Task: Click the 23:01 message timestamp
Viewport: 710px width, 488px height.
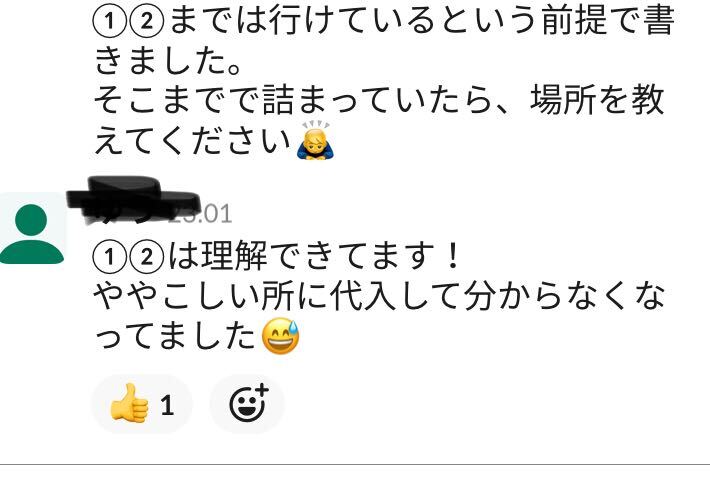Action: [x=201, y=214]
